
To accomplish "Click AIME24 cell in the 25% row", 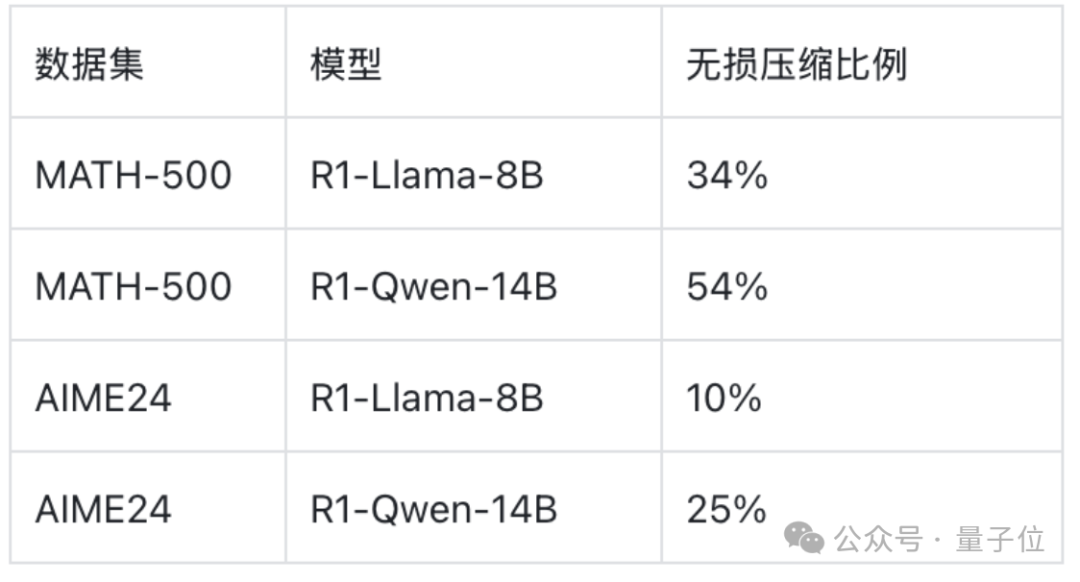I will (103, 509).
